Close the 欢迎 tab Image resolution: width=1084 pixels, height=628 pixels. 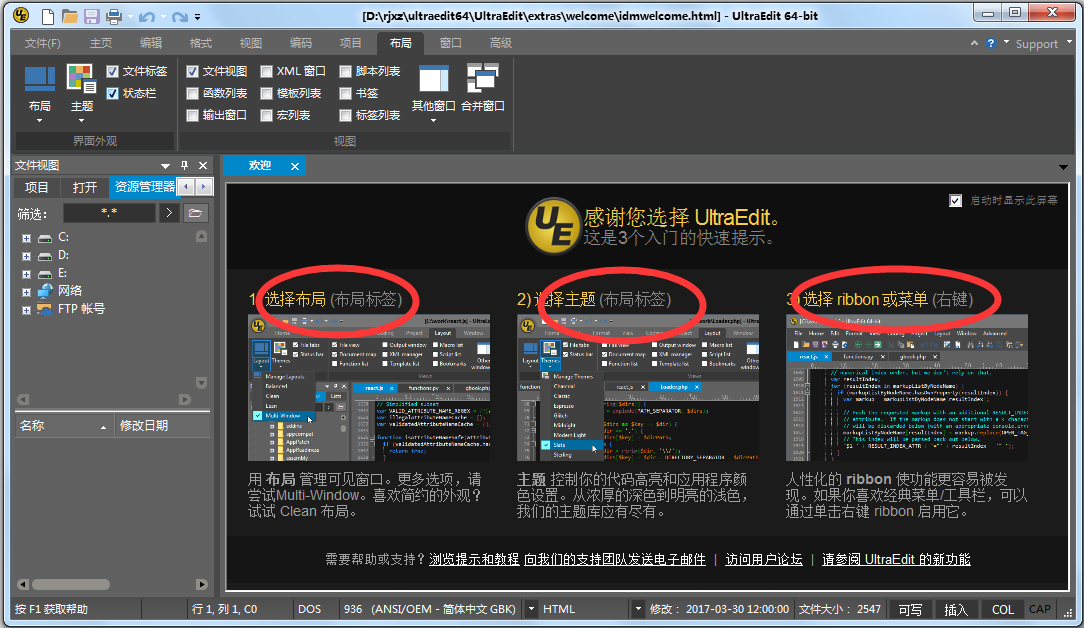click(295, 166)
